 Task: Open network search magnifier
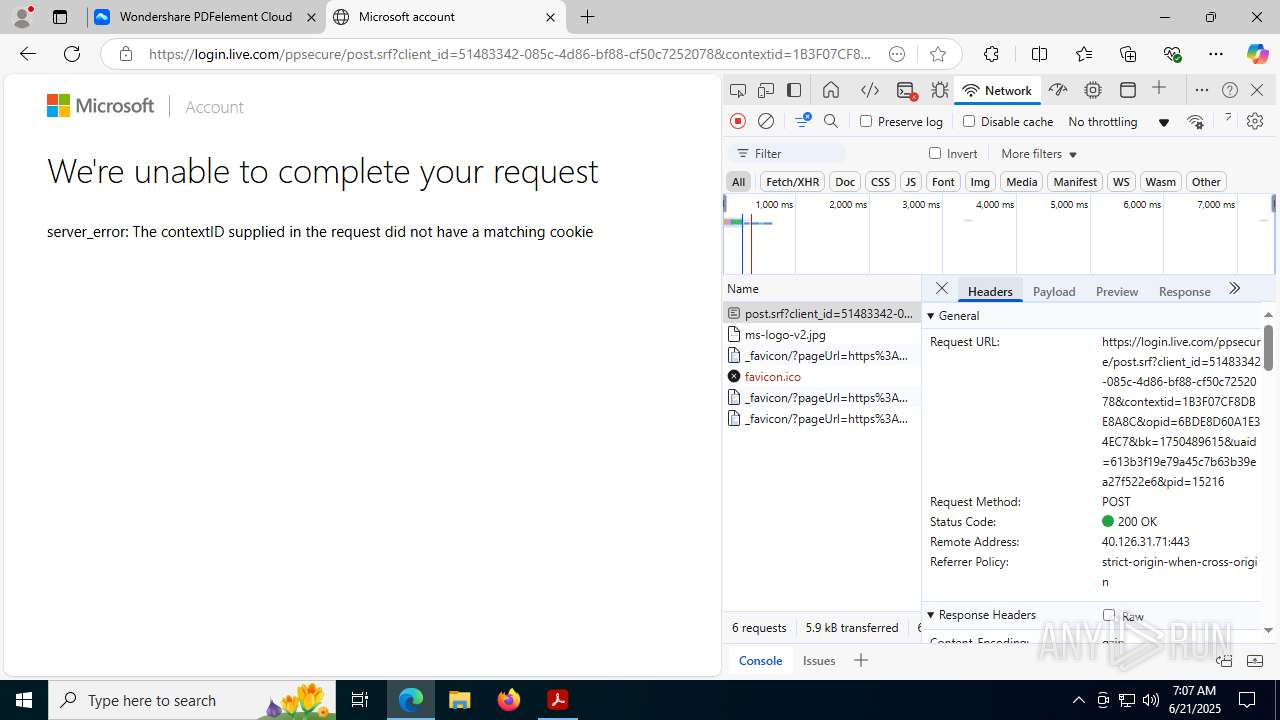tap(831, 121)
